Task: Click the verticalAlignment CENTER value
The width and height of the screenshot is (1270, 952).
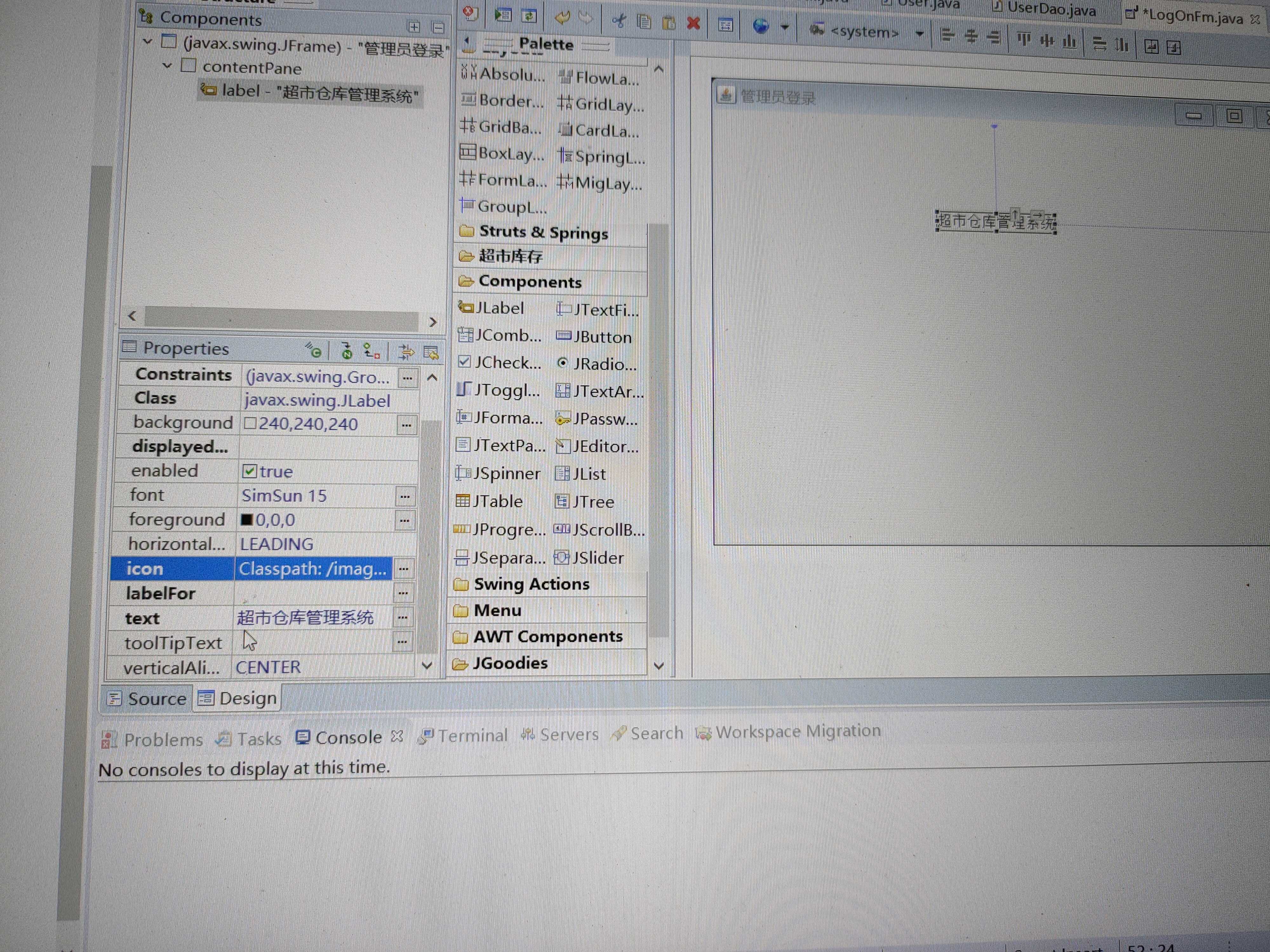Action: [268, 667]
